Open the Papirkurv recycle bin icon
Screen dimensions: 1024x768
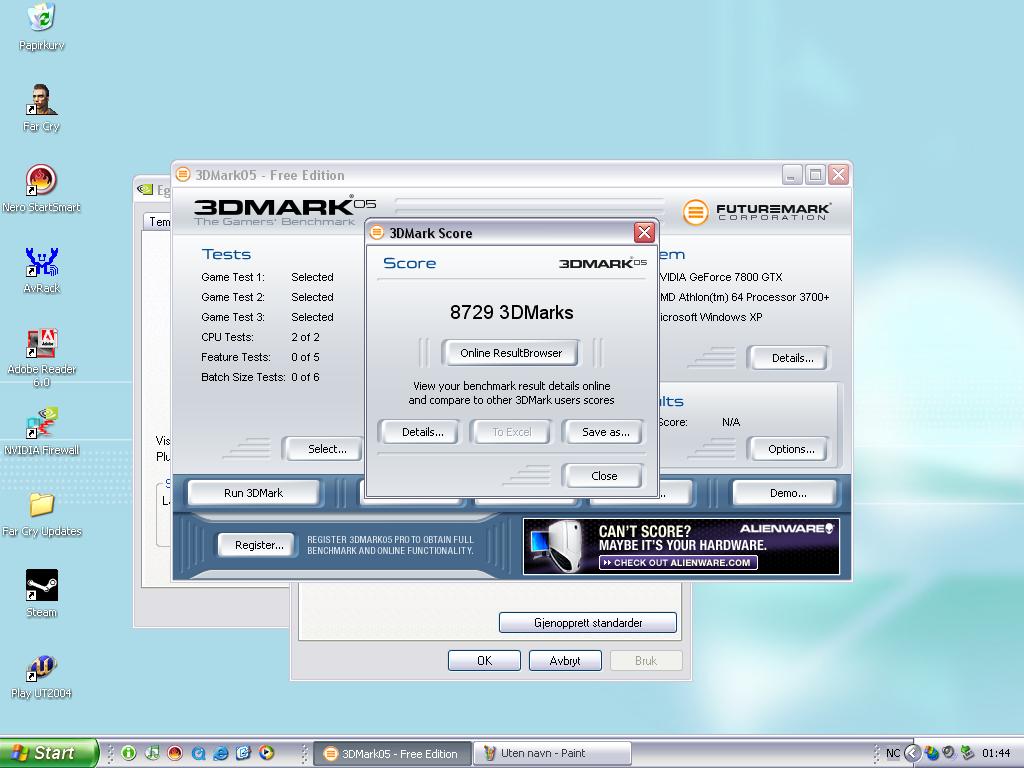coord(42,26)
